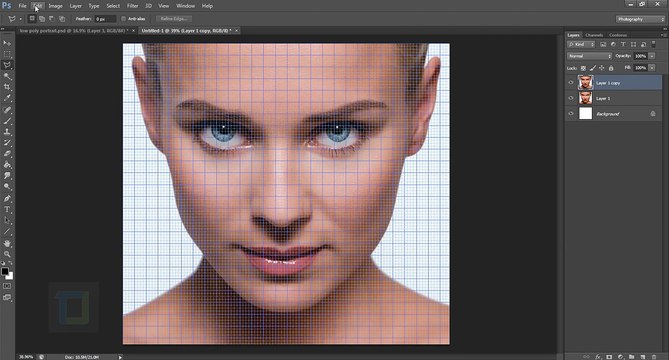This screenshot has width=669, height=360.
Task: Open the Opacity slider arrow
Action: [x=652, y=56]
